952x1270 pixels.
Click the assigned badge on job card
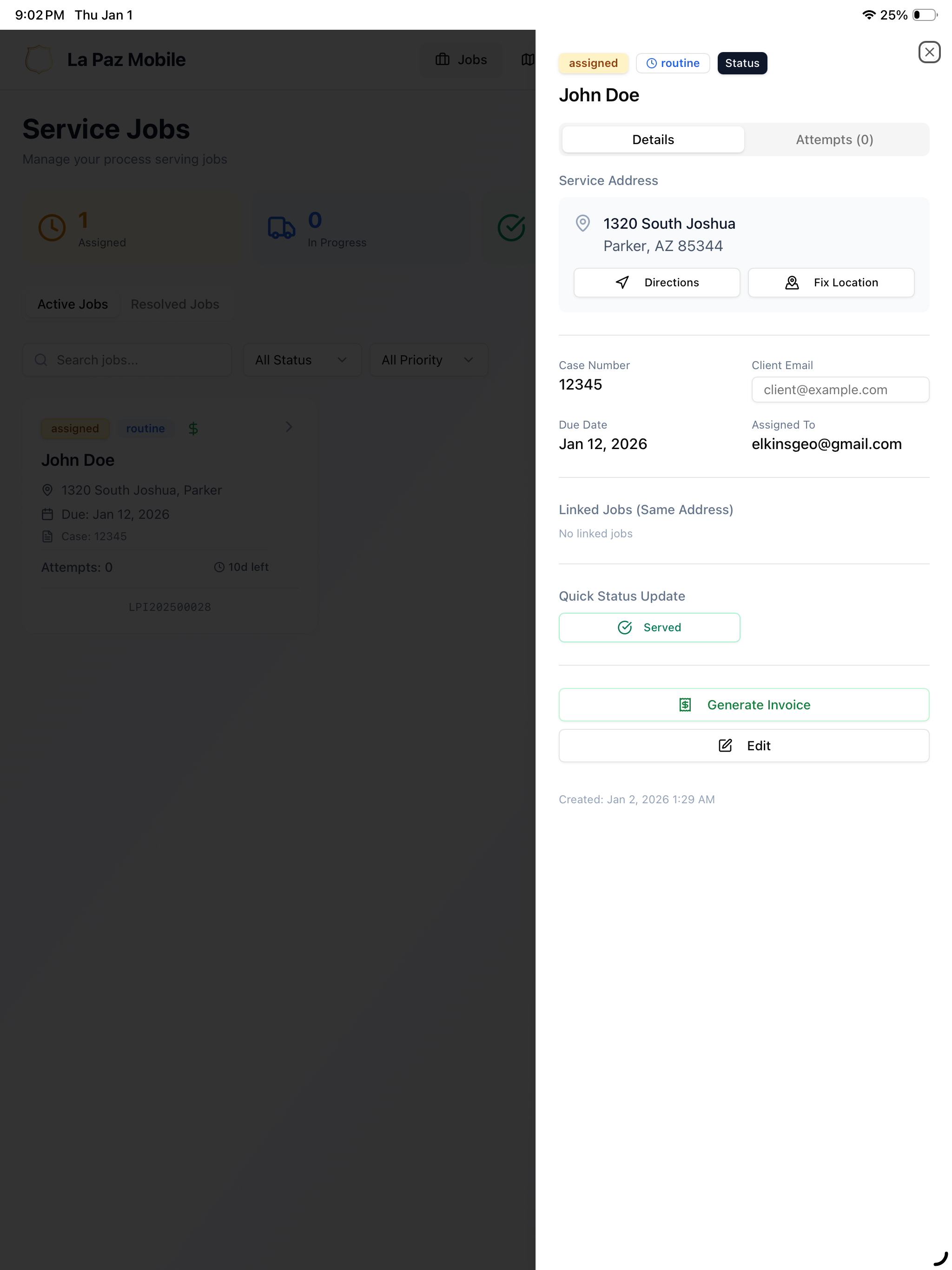tap(75, 428)
